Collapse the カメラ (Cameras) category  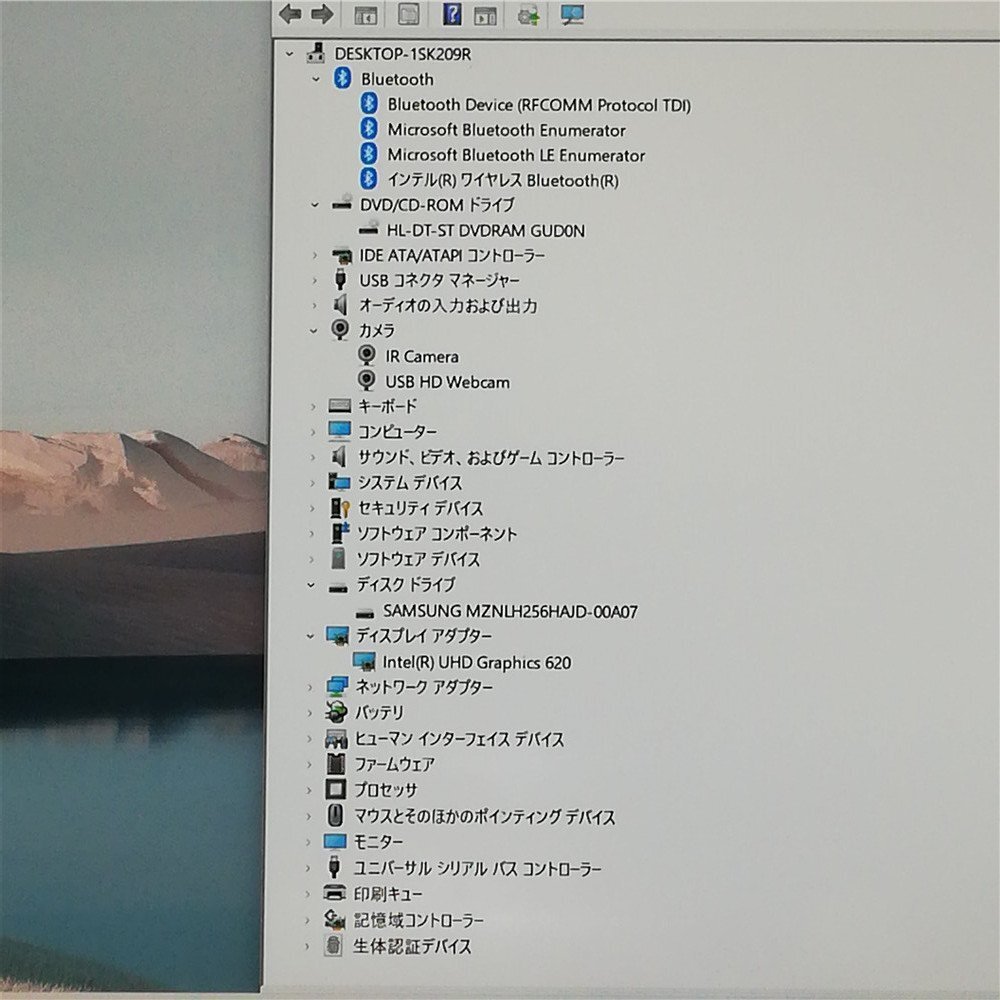313,331
